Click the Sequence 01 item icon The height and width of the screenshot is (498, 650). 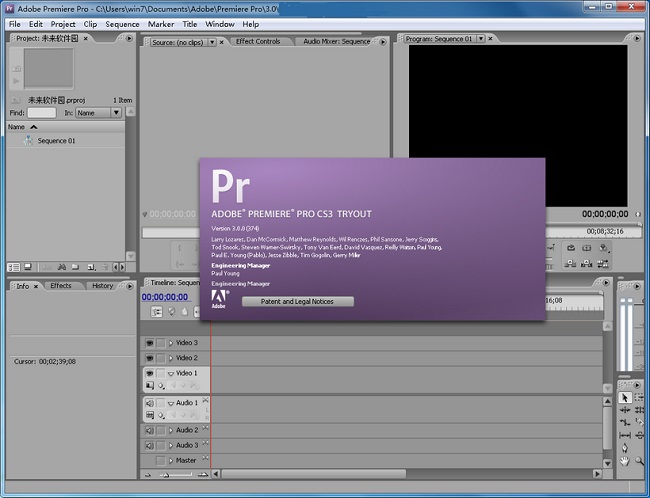28,141
